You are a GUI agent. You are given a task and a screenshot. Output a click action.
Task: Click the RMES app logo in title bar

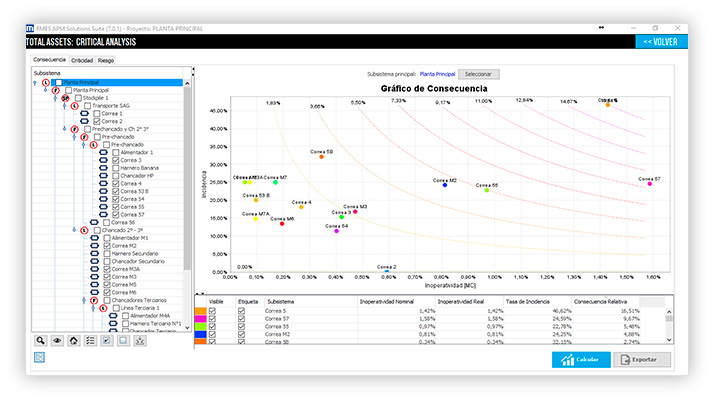click(x=30, y=28)
